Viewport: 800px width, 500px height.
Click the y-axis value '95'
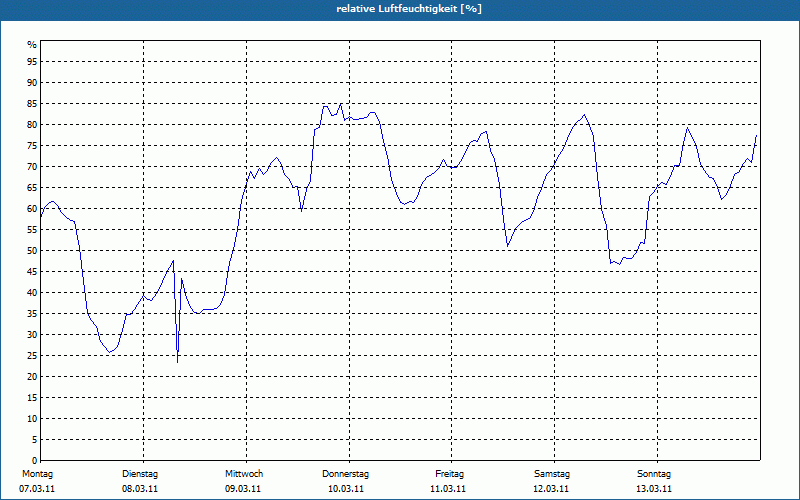(x=32, y=62)
